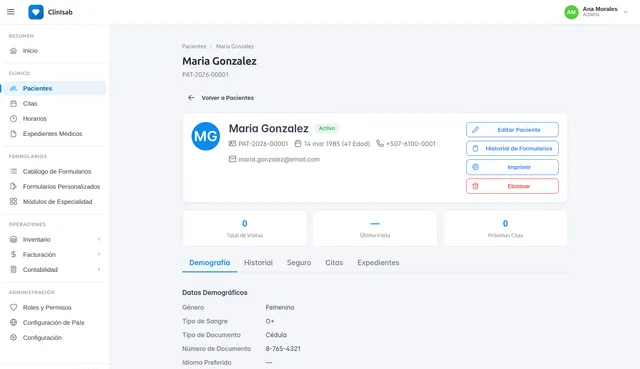Image resolution: width=640 pixels, height=369 pixels.
Task: Click the calendar icon beside birth date
Action: 298,143
